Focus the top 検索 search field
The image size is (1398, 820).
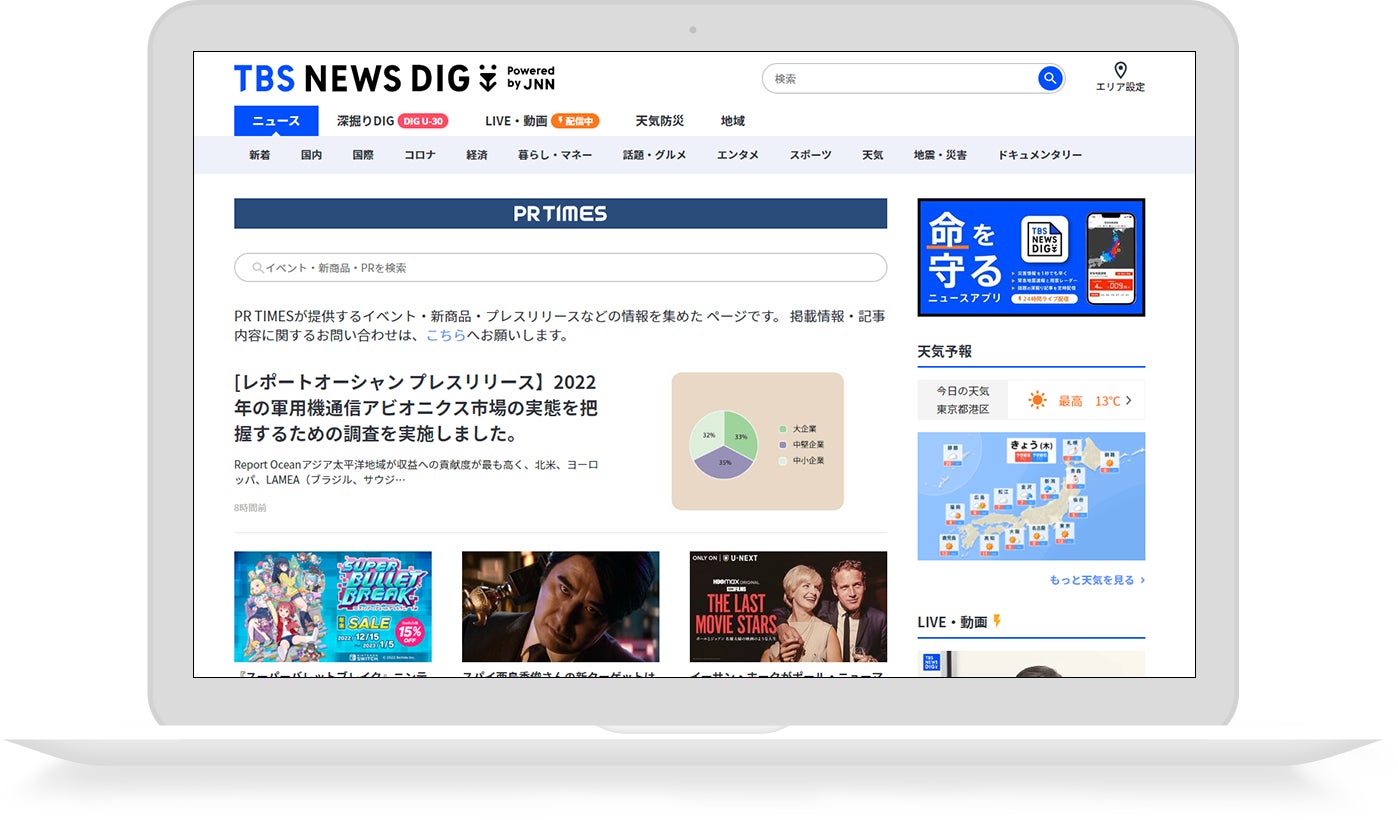pyautogui.click(x=900, y=78)
